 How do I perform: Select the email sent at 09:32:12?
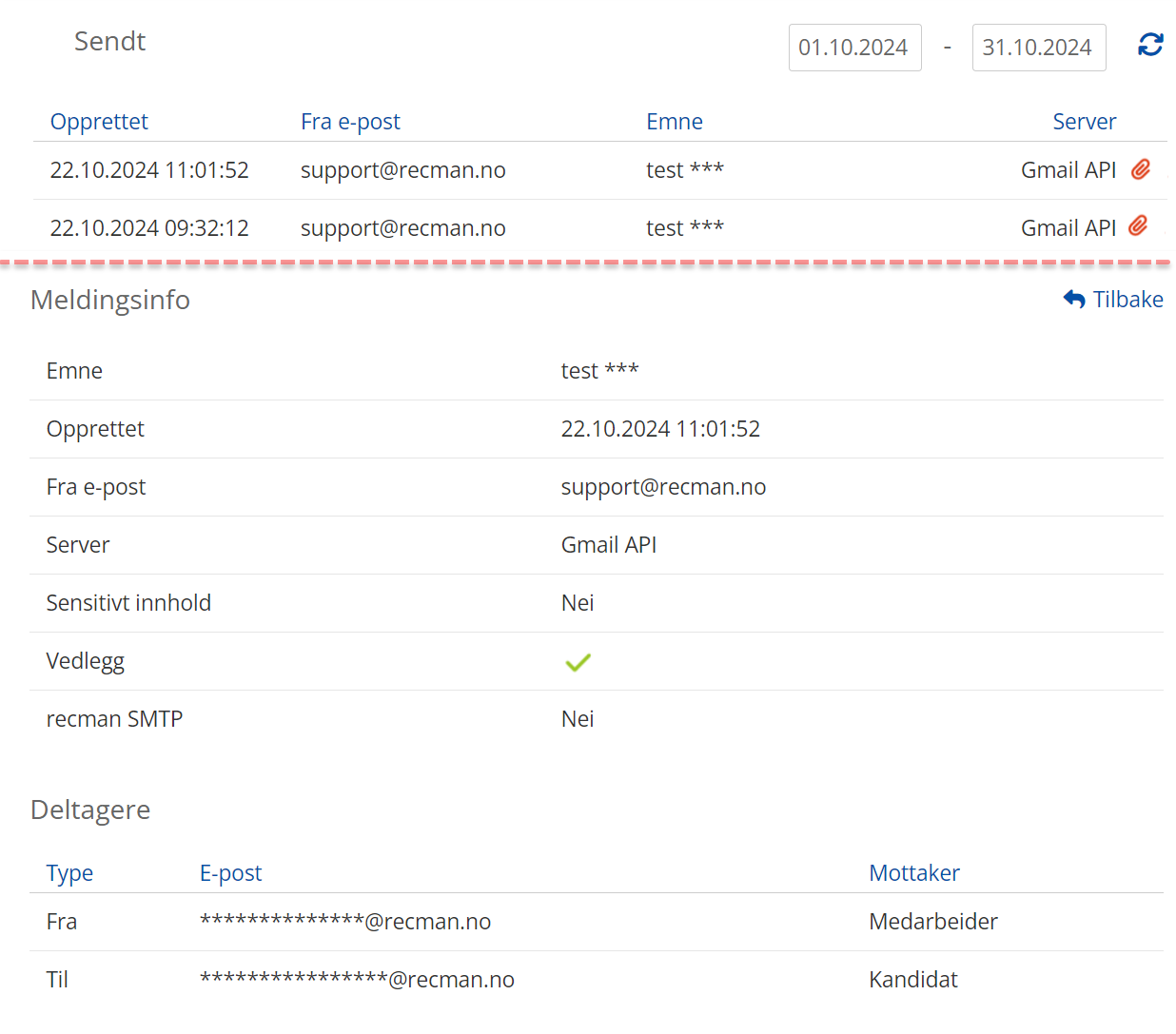click(149, 228)
